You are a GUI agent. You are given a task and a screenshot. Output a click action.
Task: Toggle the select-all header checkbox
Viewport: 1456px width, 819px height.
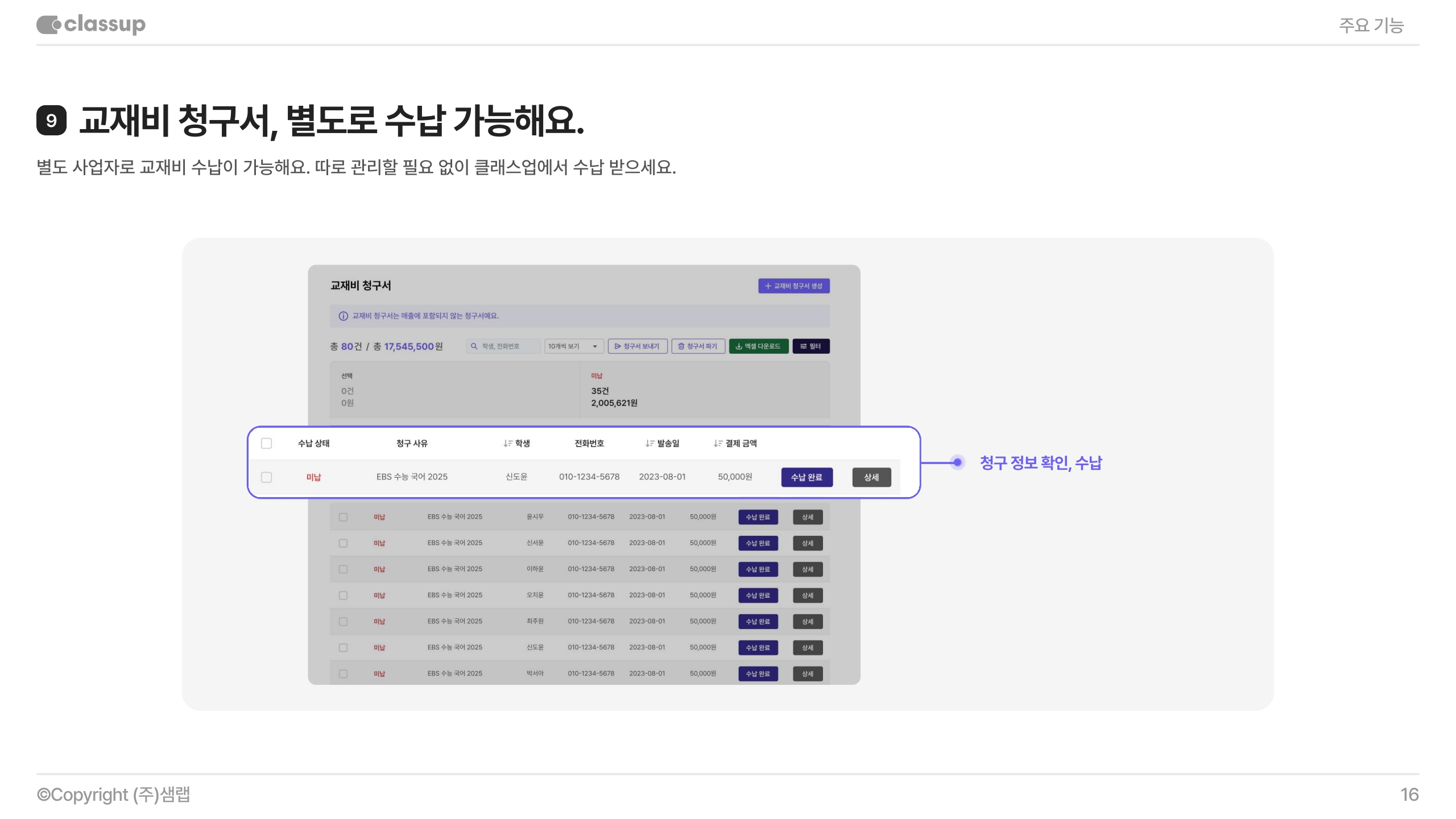(x=266, y=444)
